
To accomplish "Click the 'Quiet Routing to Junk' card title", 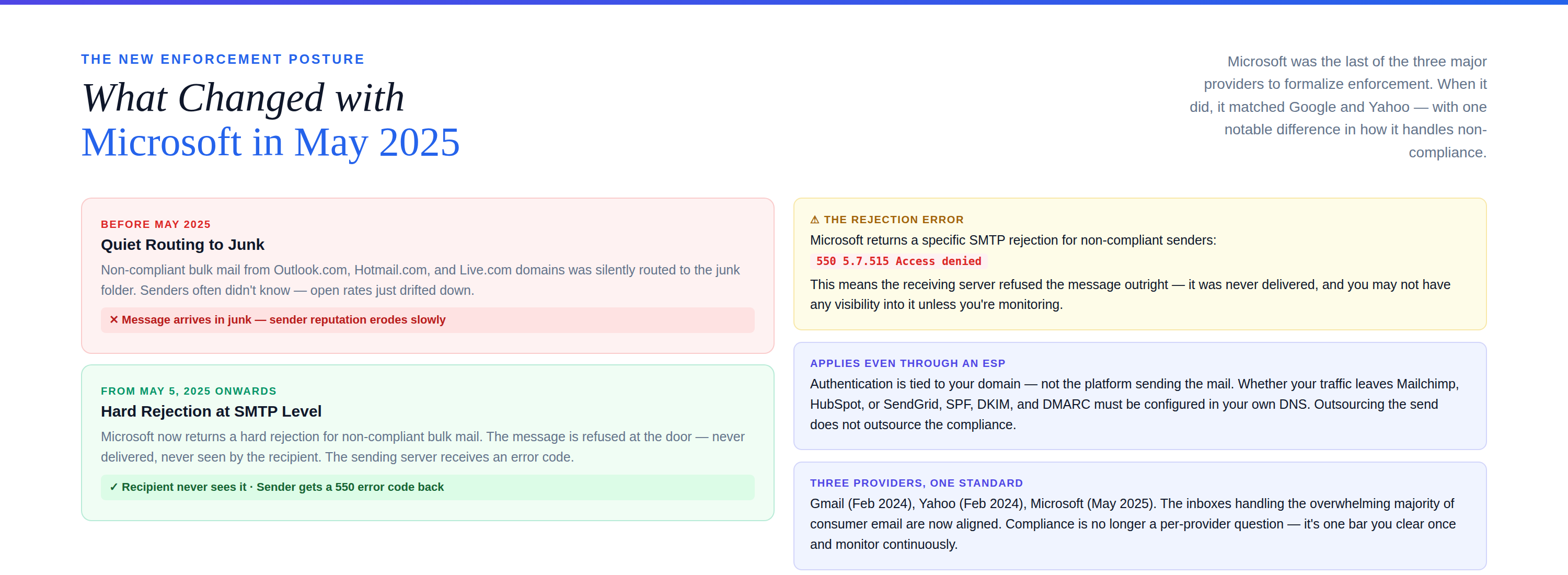I will 182,245.
